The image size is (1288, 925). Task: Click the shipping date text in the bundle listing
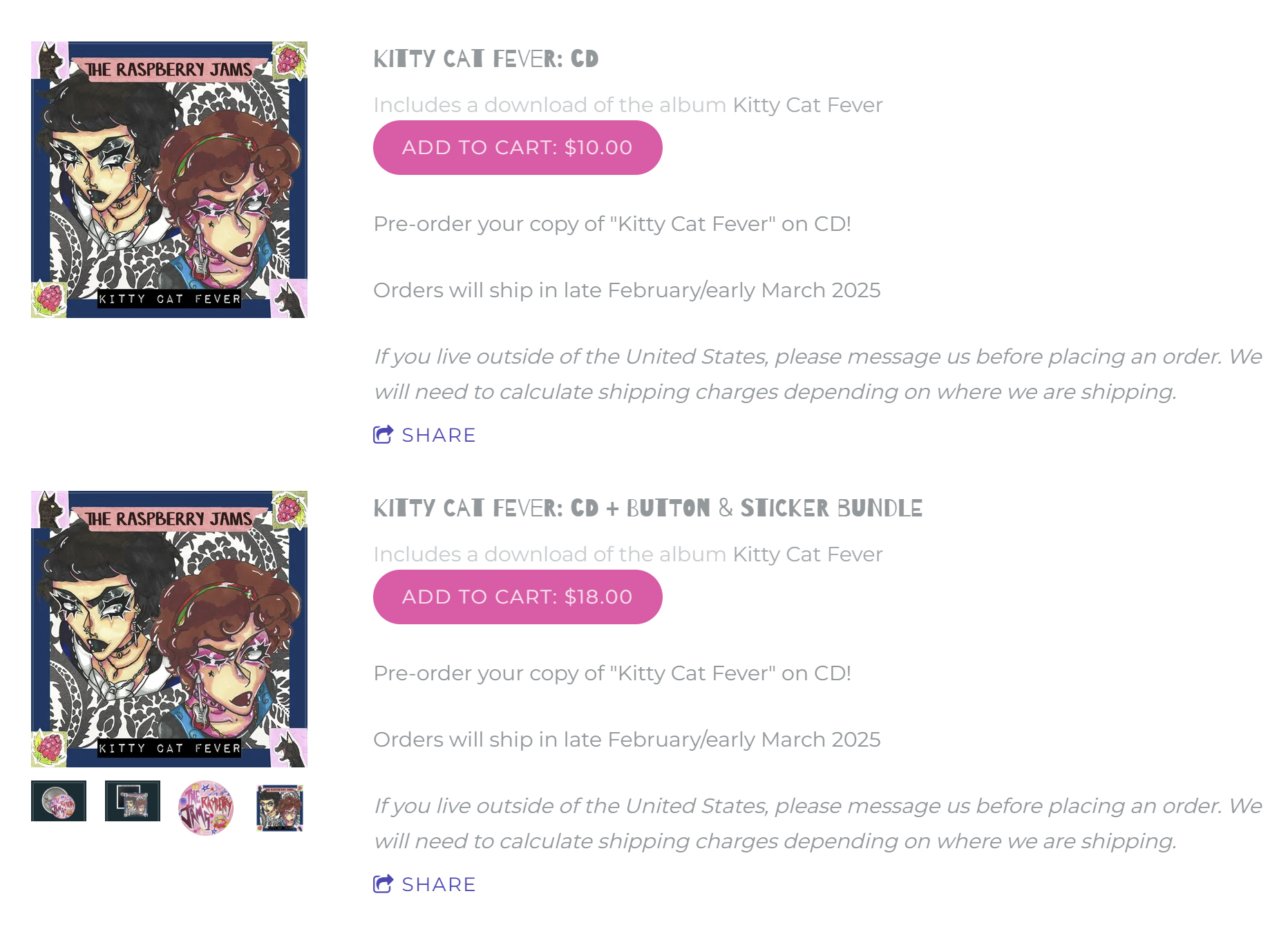627,740
